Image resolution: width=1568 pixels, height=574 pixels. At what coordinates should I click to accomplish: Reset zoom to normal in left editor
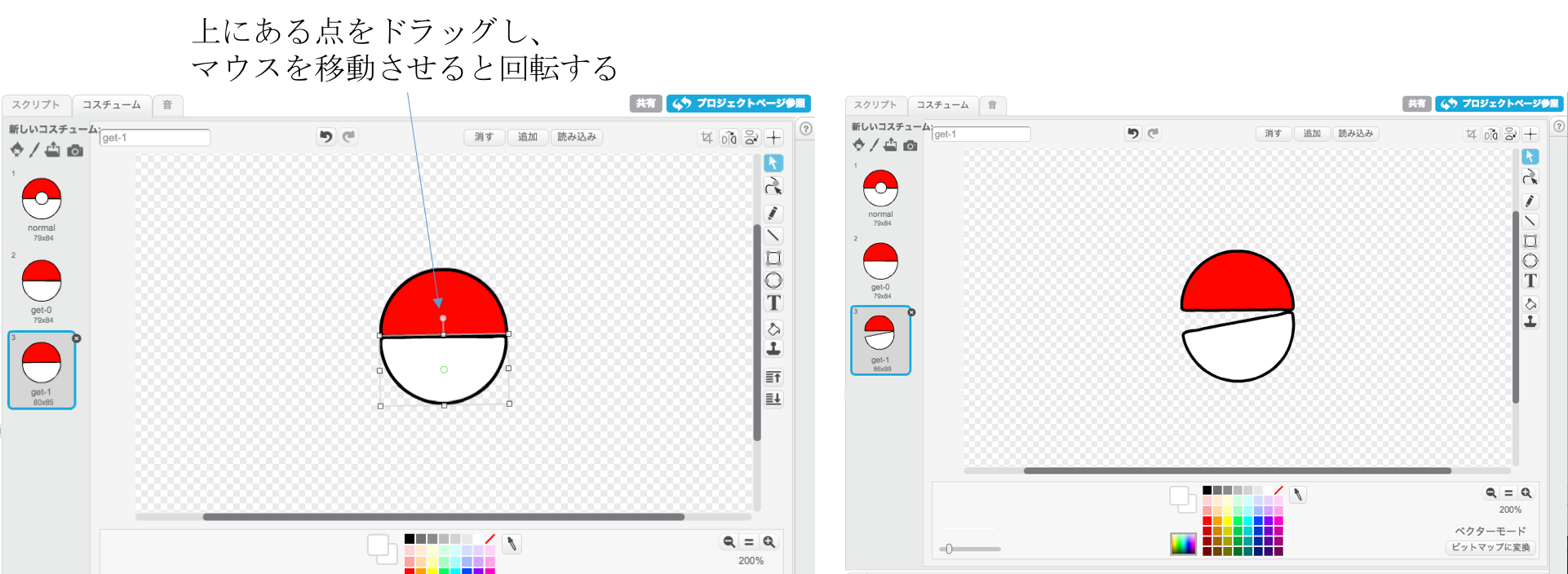(x=749, y=542)
